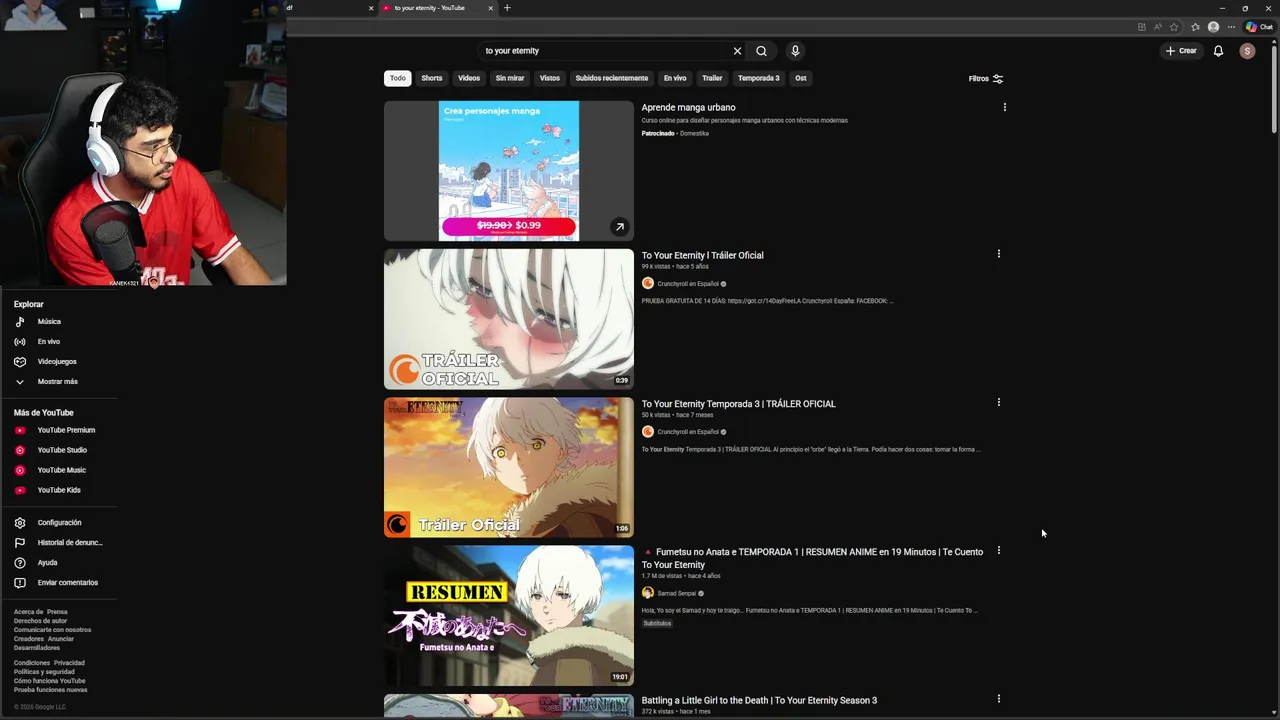The height and width of the screenshot is (720, 1280).
Task: Open a new browser tab with plus
Action: pos(507,8)
